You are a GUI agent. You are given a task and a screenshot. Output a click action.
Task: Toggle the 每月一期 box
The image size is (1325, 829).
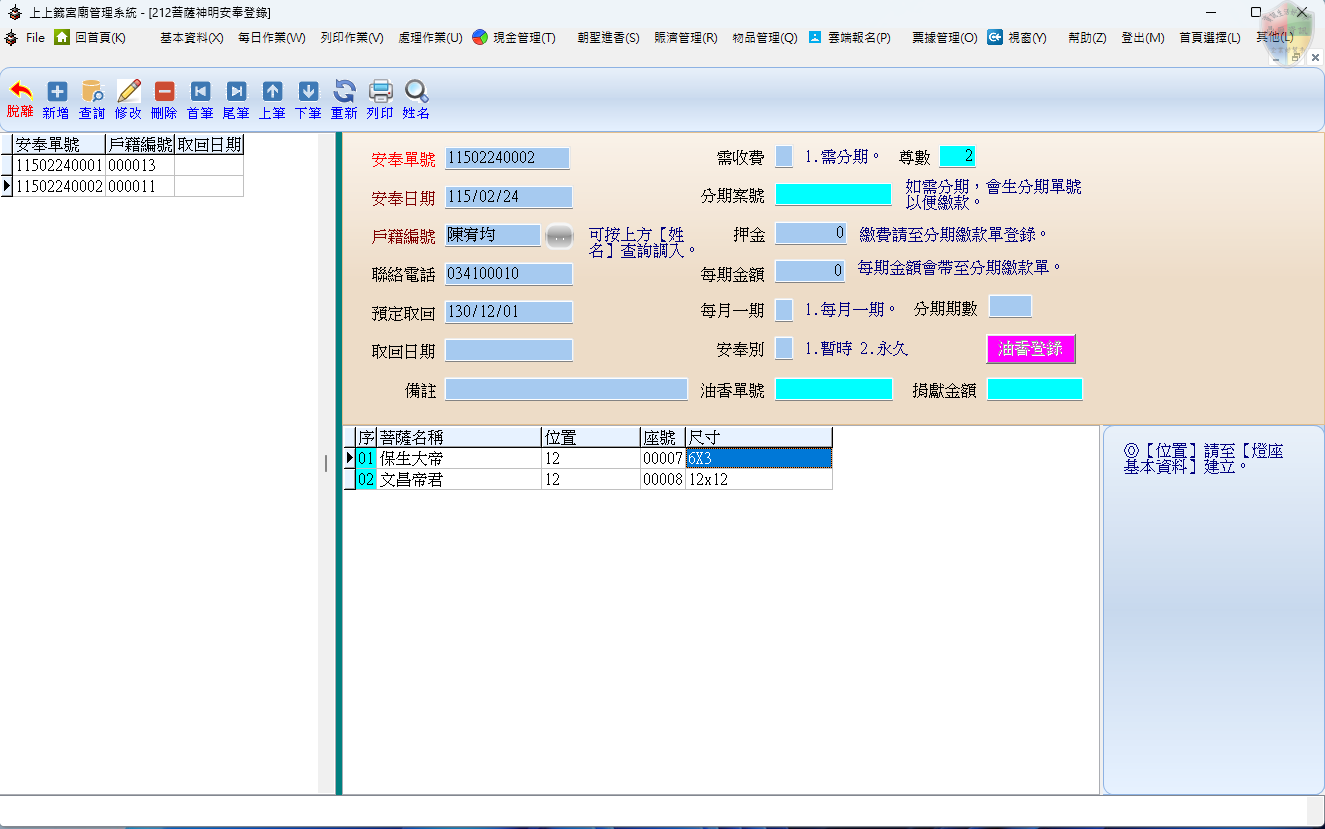784,310
